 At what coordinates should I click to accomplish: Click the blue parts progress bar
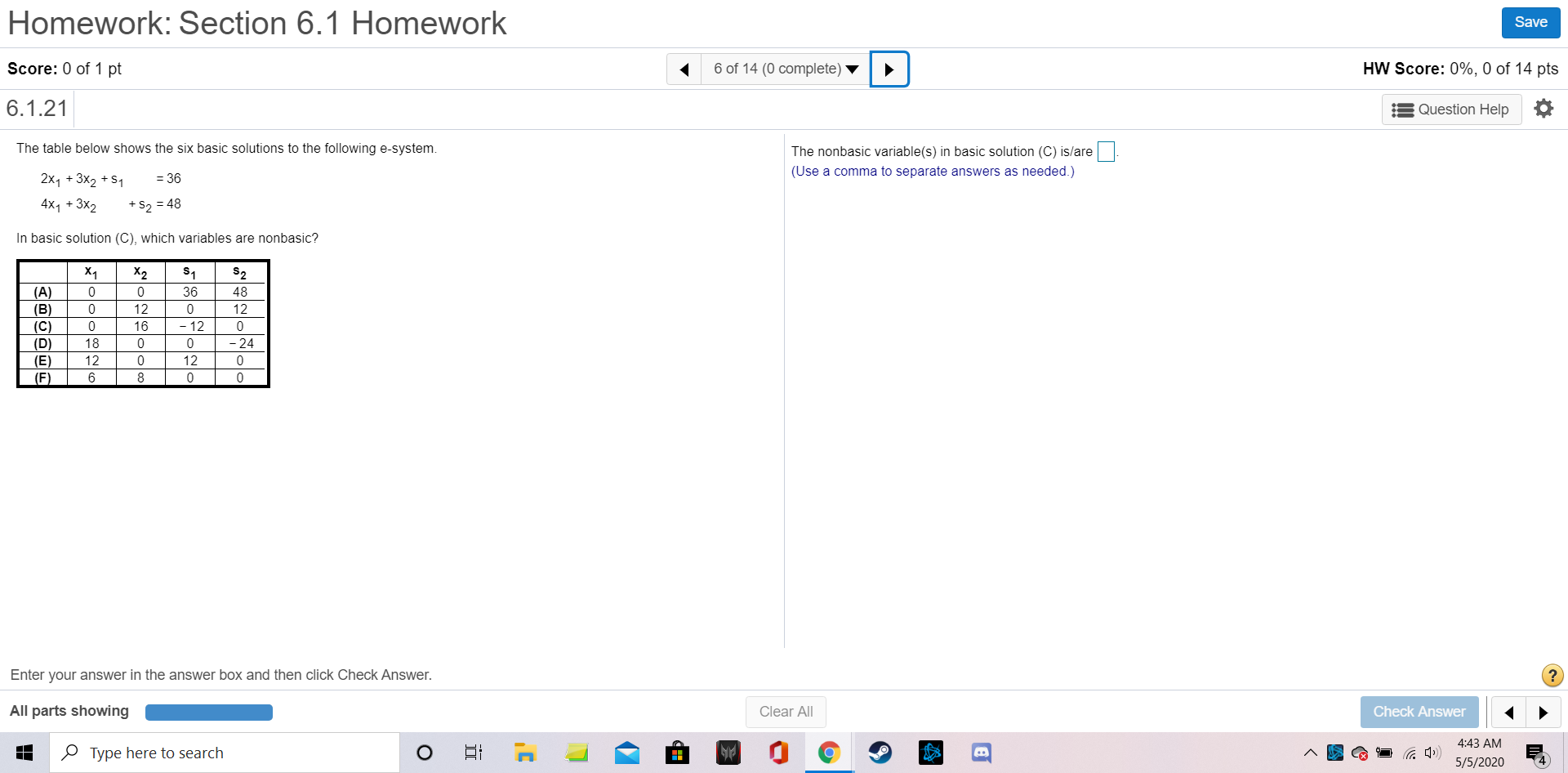tap(209, 713)
